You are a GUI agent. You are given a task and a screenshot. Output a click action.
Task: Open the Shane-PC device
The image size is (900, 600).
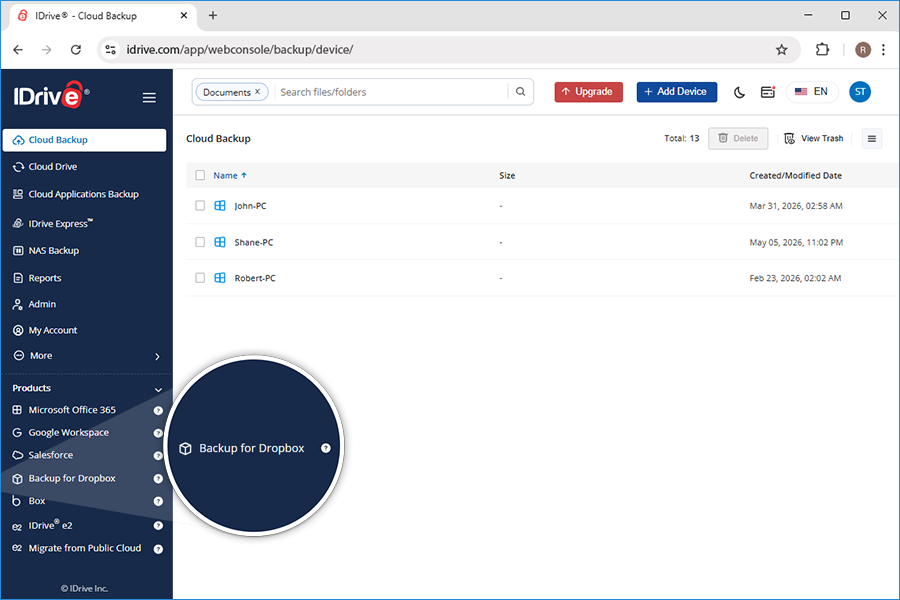pos(254,242)
